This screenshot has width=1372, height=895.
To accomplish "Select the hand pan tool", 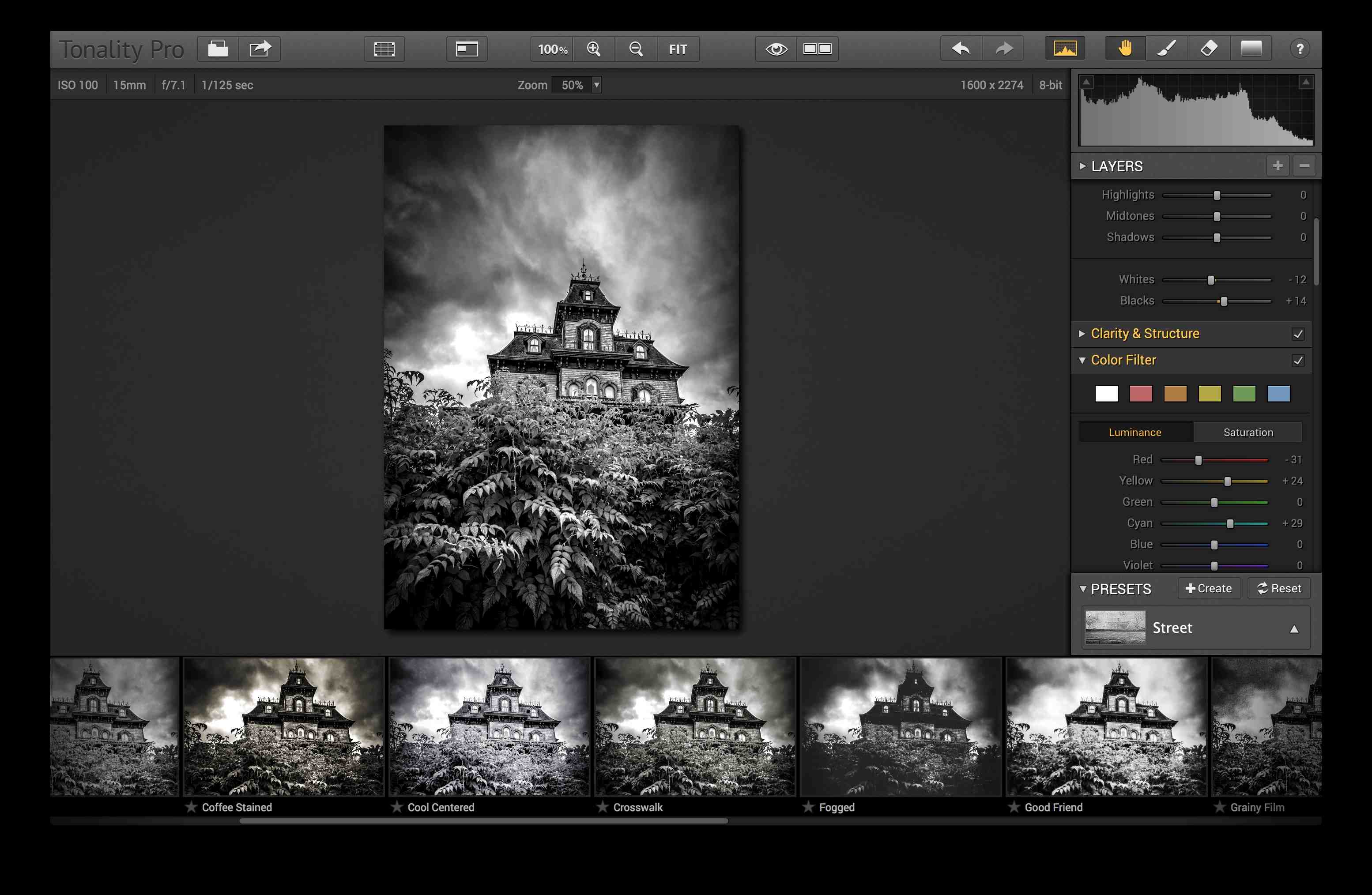I will pyautogui.click(x=1125, y=49).
